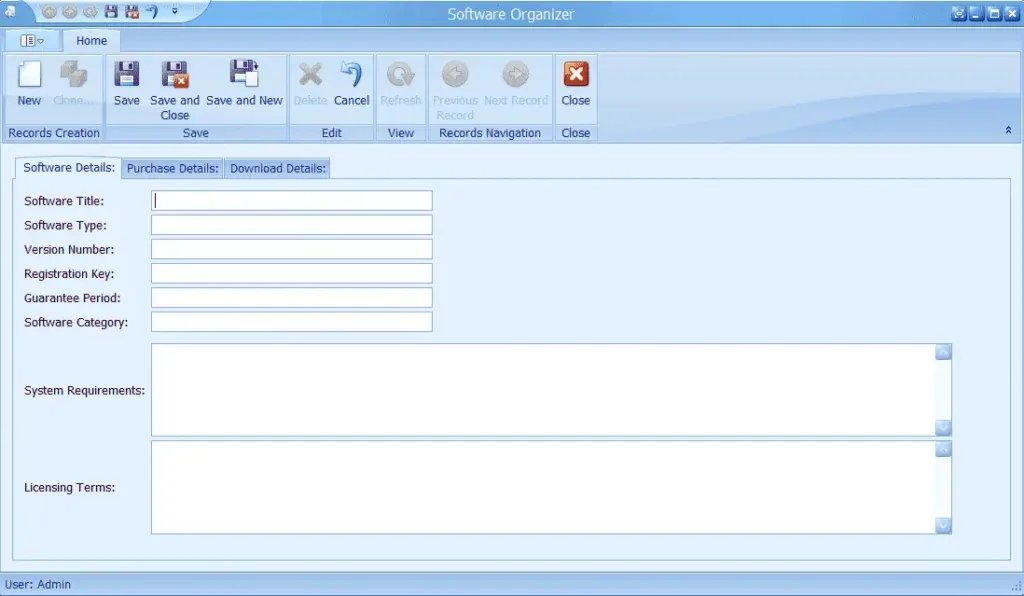Collapse the ribbon with the double chevron

(1007, 130)
